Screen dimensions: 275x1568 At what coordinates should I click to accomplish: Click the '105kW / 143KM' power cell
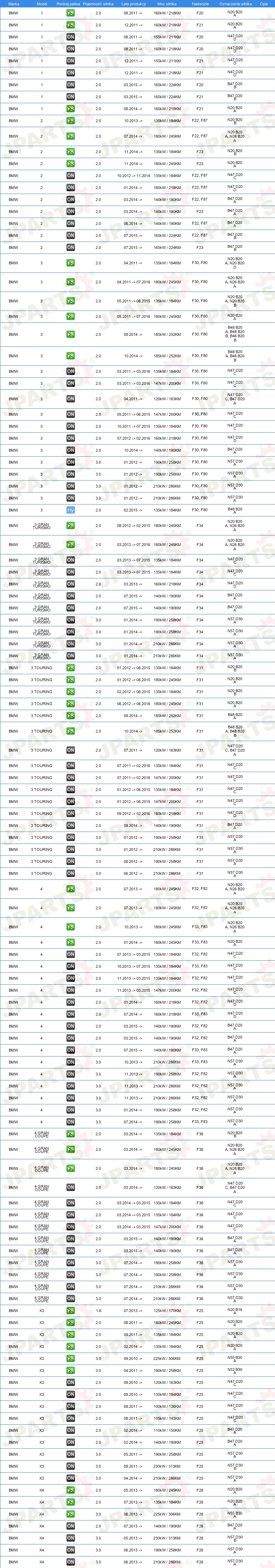pyautogui.click(x=167, y=1418)
